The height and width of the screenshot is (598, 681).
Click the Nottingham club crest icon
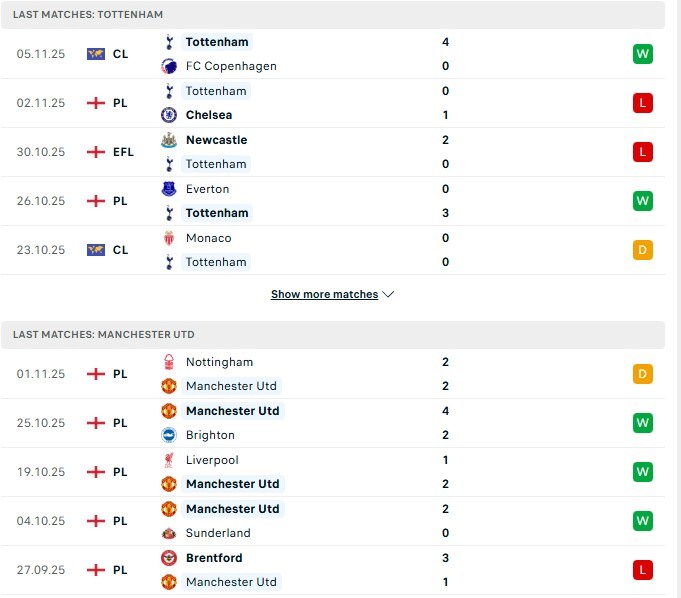168,362
